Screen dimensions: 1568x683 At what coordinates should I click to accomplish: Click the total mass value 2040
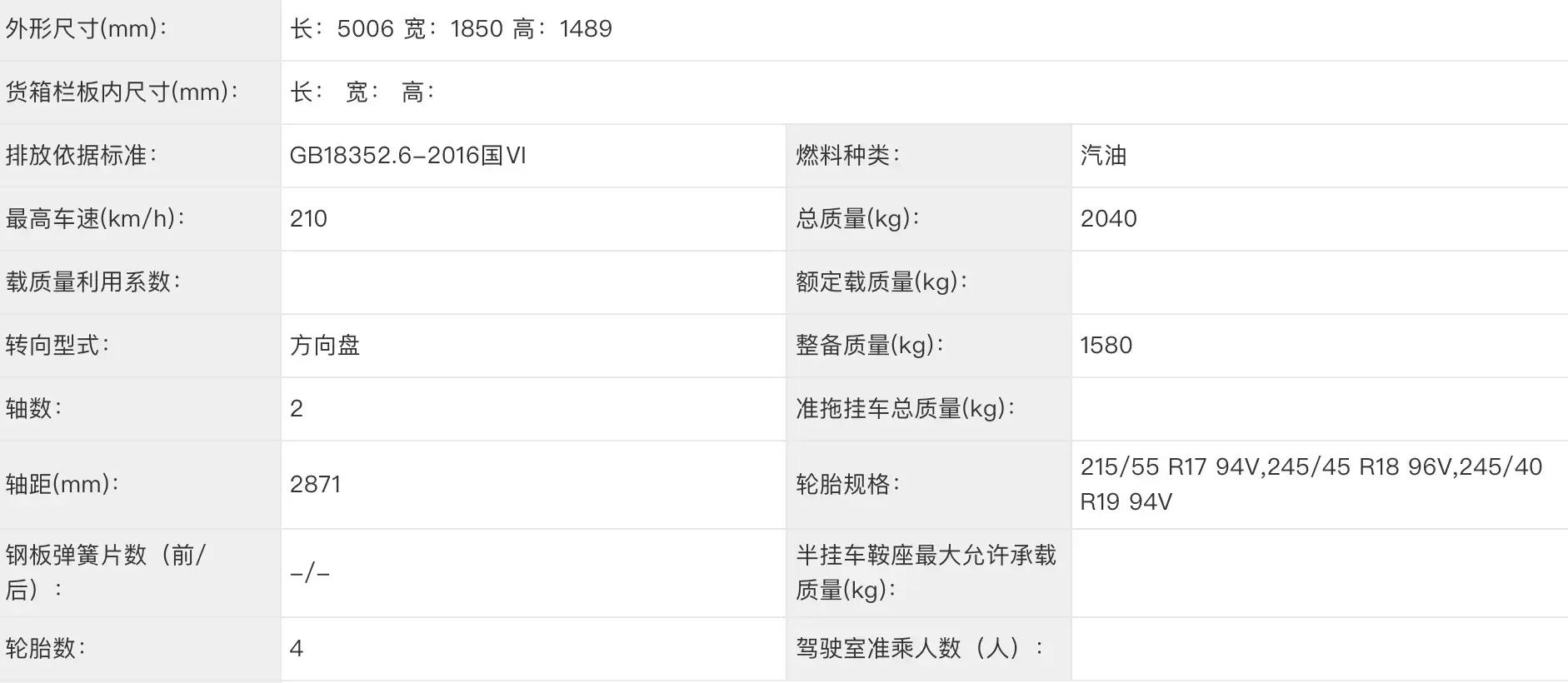[x=1108, y=219]
